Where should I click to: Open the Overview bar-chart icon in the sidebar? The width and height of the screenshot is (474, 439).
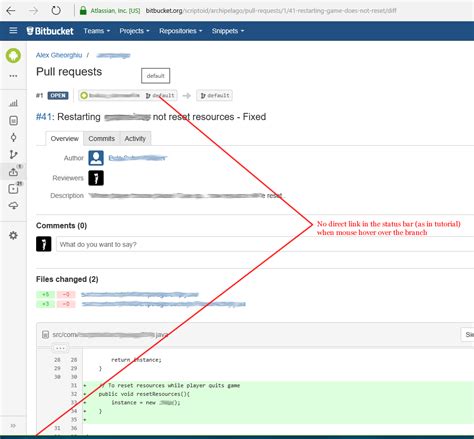coord(13,103)
